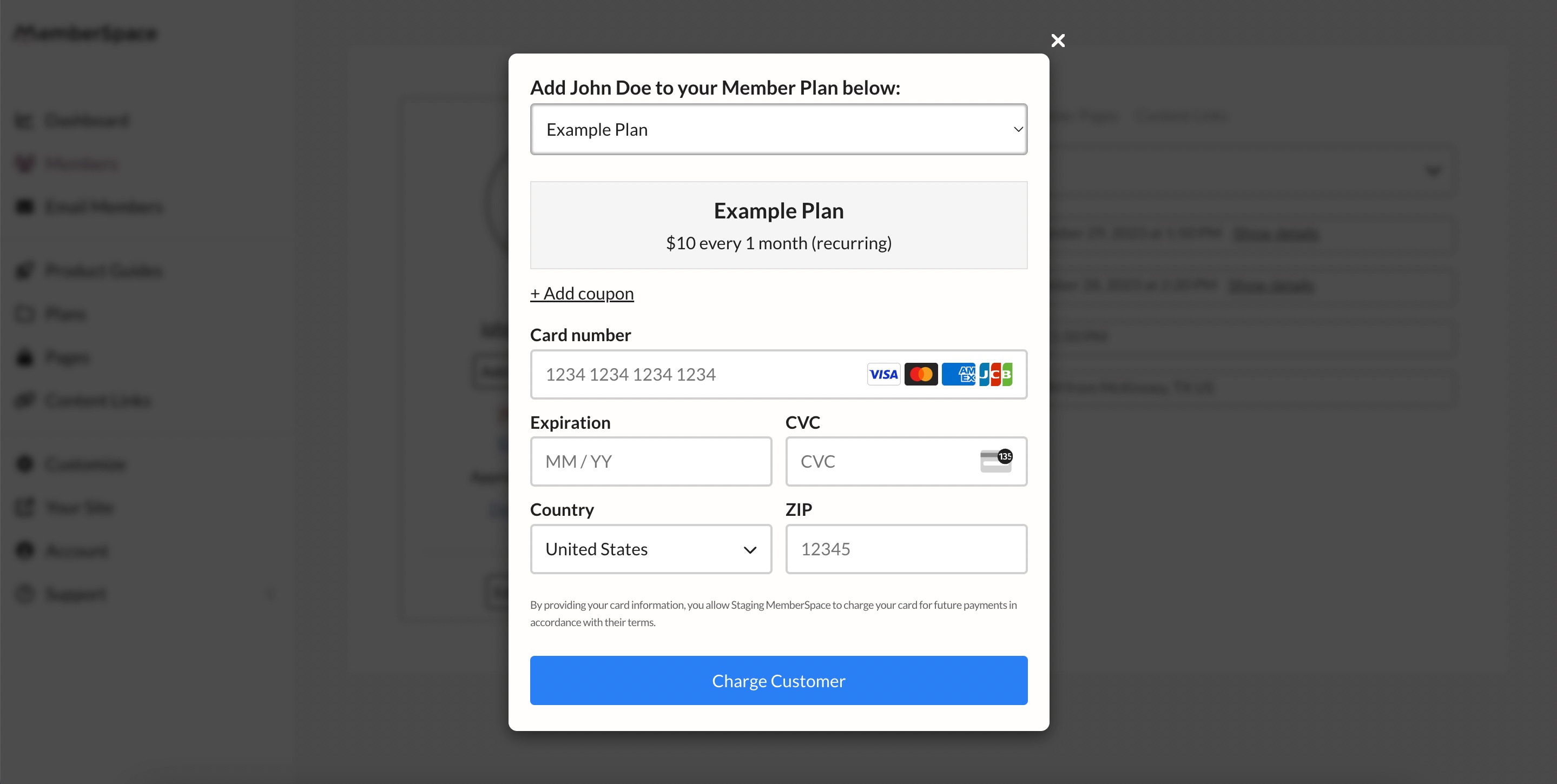Click the CVC card hint icon

995,461
